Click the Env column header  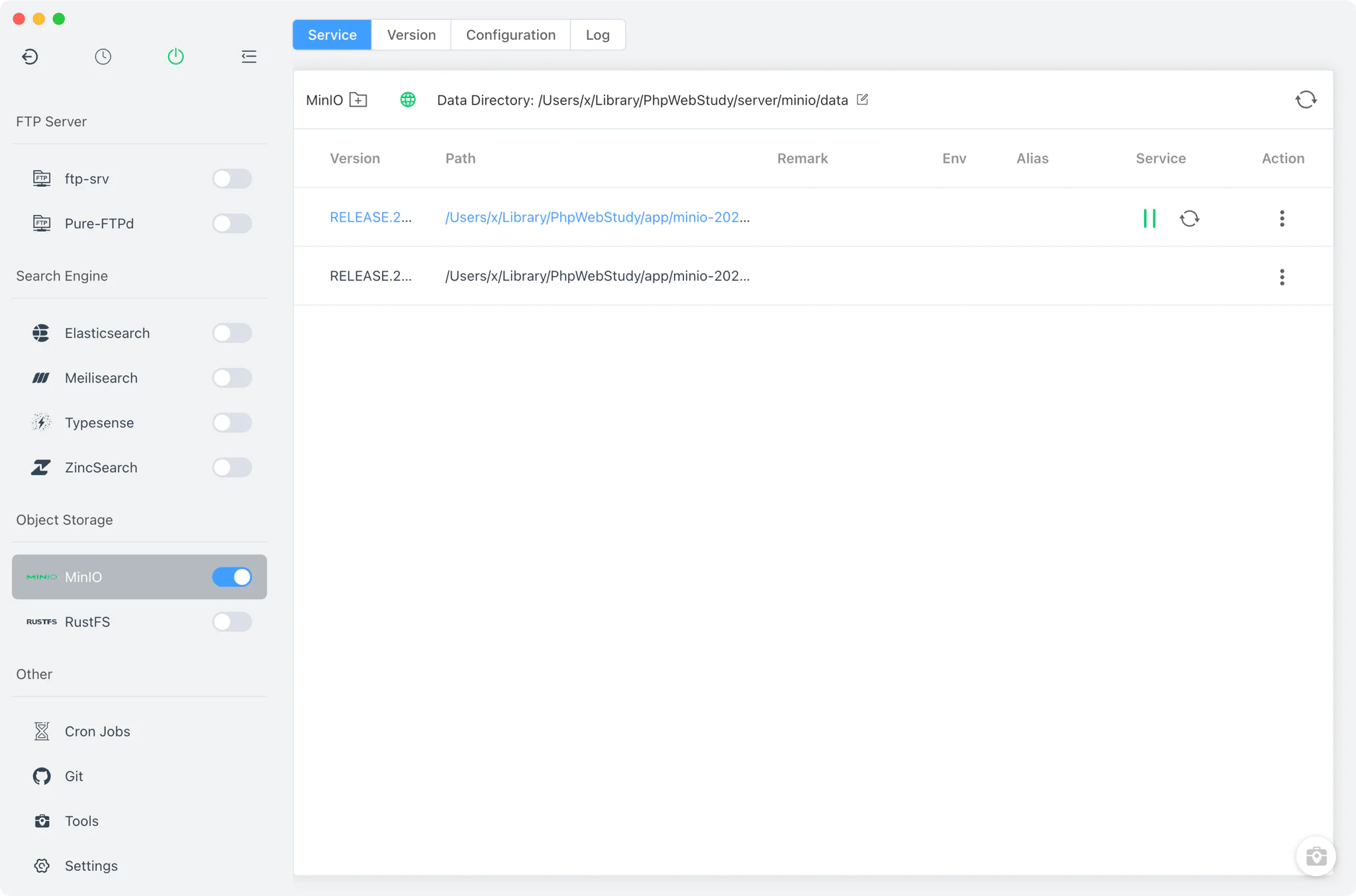coord(954,158)
